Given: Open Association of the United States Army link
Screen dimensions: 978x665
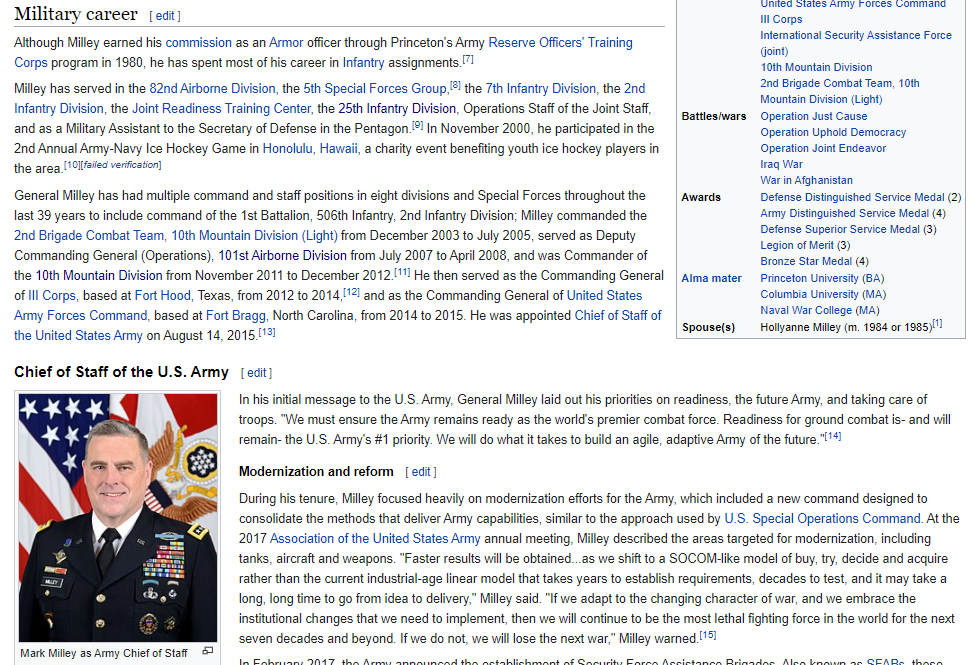Looking at the screenshot, I should coord(375,539).
